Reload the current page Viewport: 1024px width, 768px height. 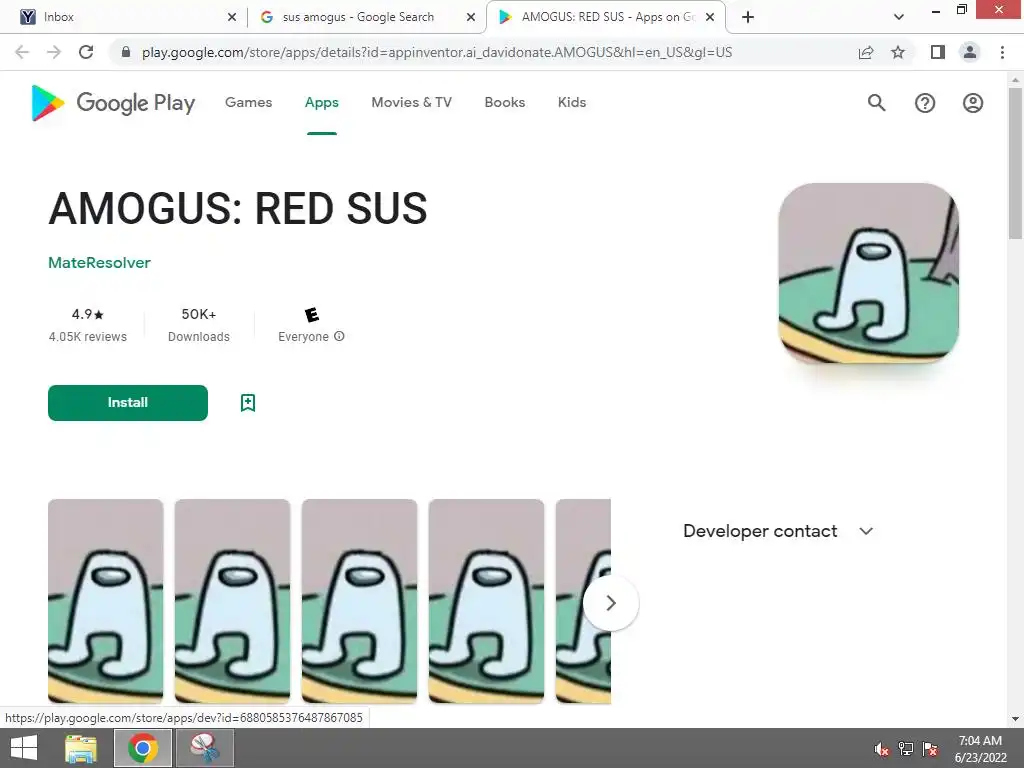coord(86,52)
